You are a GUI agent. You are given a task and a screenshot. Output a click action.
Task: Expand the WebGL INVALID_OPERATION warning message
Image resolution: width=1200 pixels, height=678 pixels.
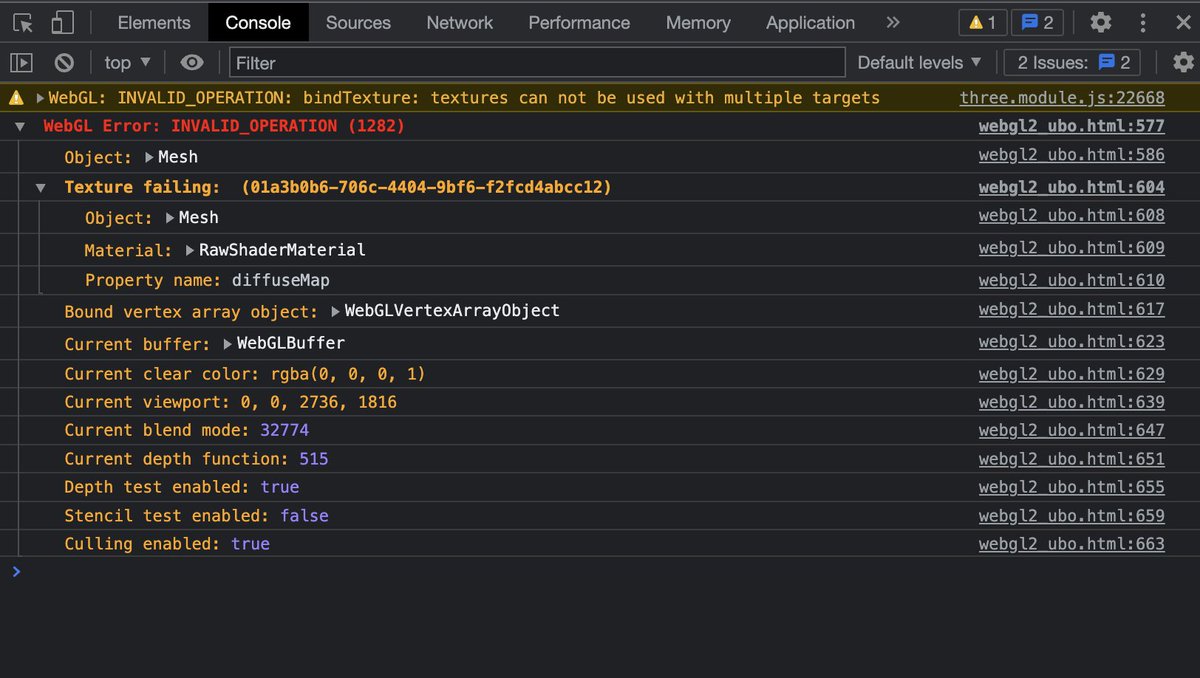point(40,98)
